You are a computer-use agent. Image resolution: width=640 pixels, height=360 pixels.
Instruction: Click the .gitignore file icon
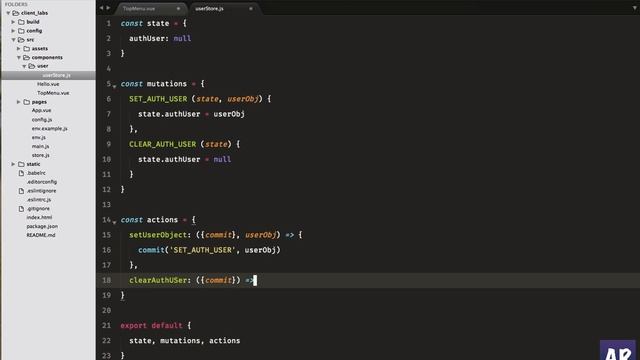point(21,209)
